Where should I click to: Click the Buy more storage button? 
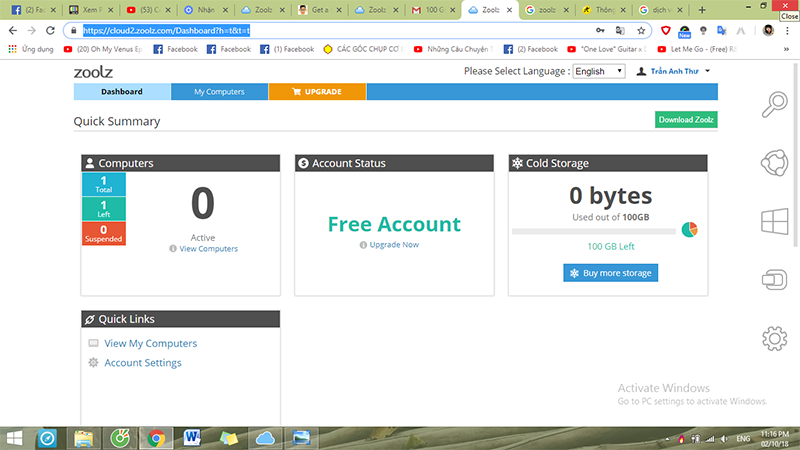pyautogui.click(x=611, y=273)
